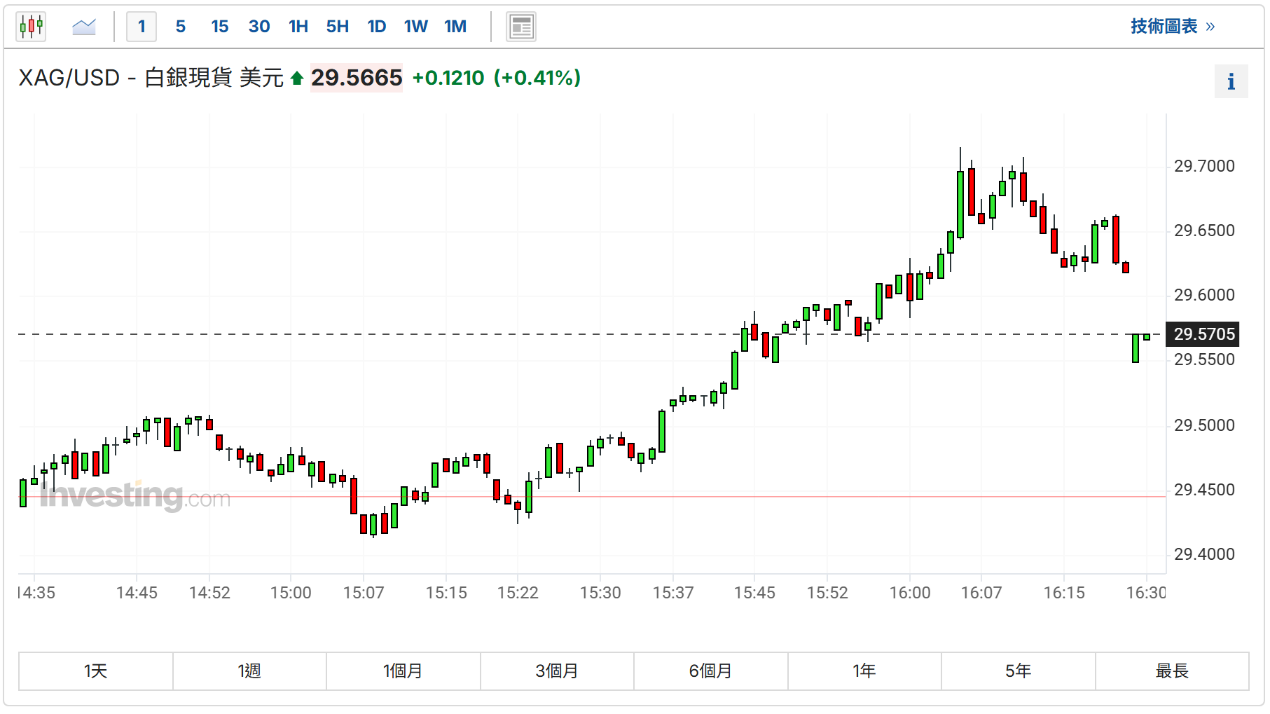Click the info icon beside the price
The image size is (1270, 714).
point(1231,81)
